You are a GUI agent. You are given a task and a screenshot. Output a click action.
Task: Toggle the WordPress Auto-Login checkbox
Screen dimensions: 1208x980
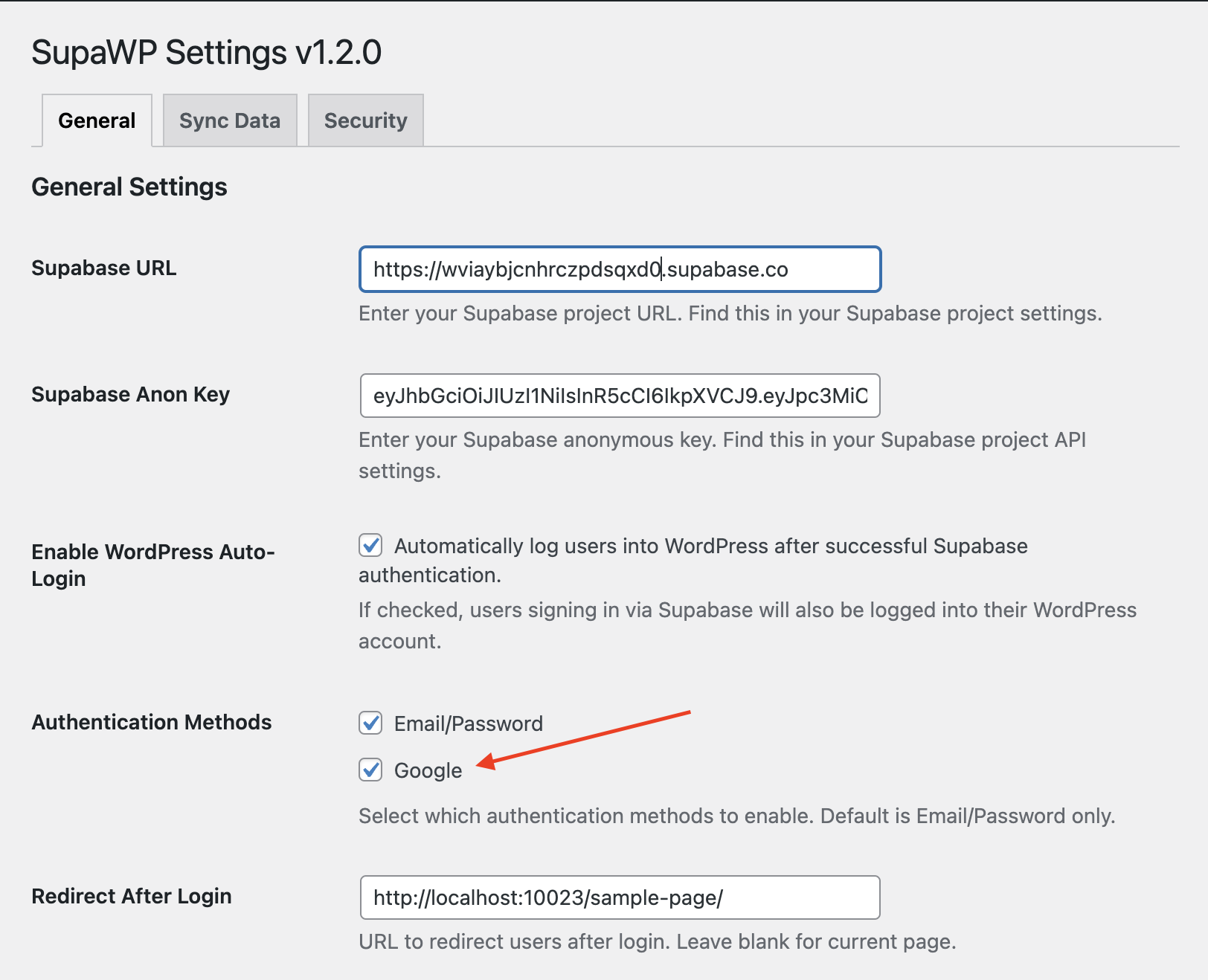point(370,545)
